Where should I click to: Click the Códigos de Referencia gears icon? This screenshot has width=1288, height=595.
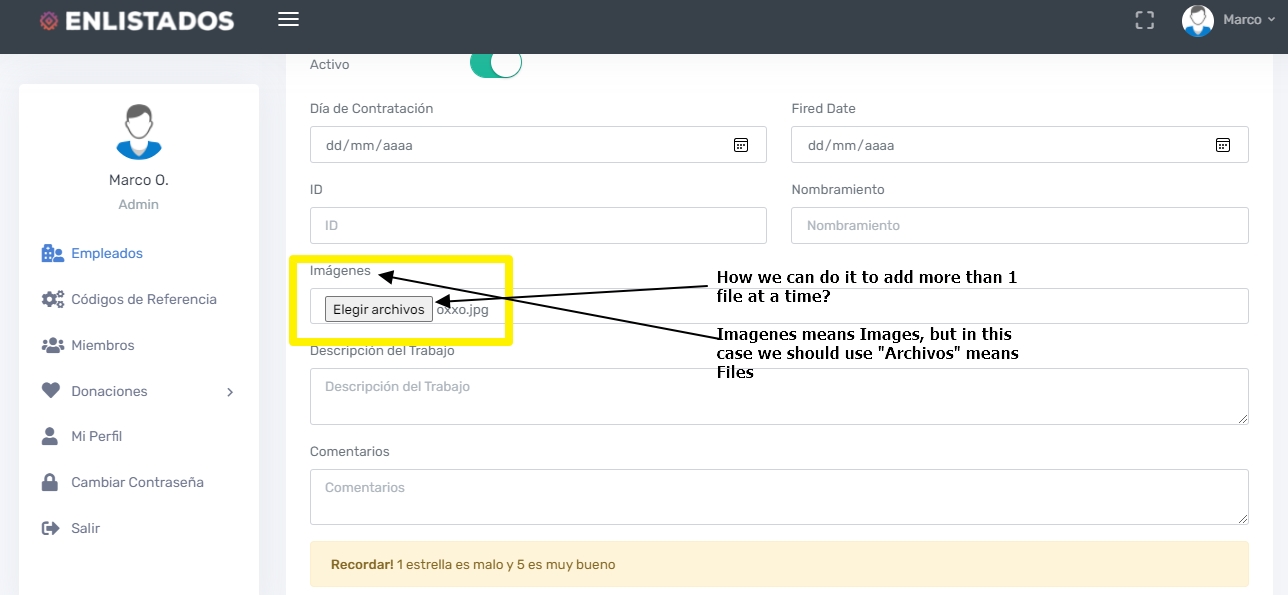(52, 299)
